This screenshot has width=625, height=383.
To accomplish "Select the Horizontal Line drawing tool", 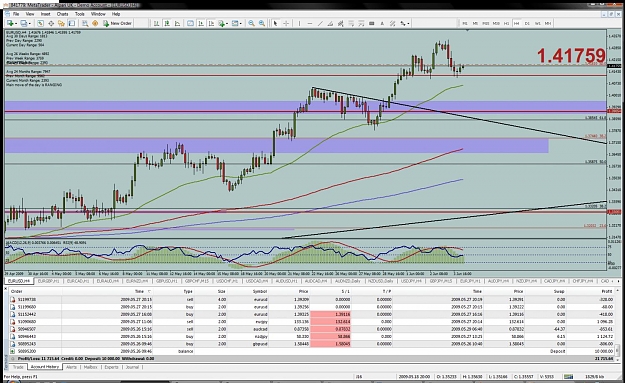I will click(x=310, y=24).
